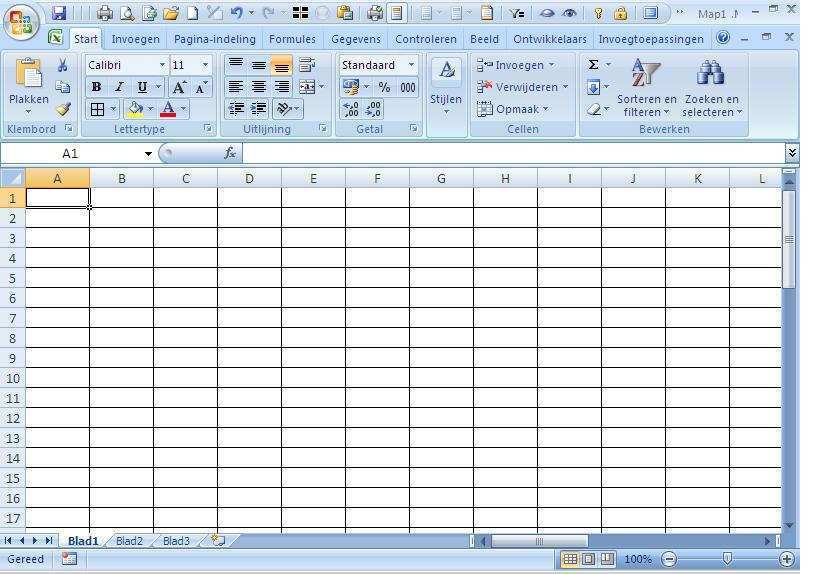Select column D header
The image size is (840, 574).
pyautogui.click(x=249, y=178)
